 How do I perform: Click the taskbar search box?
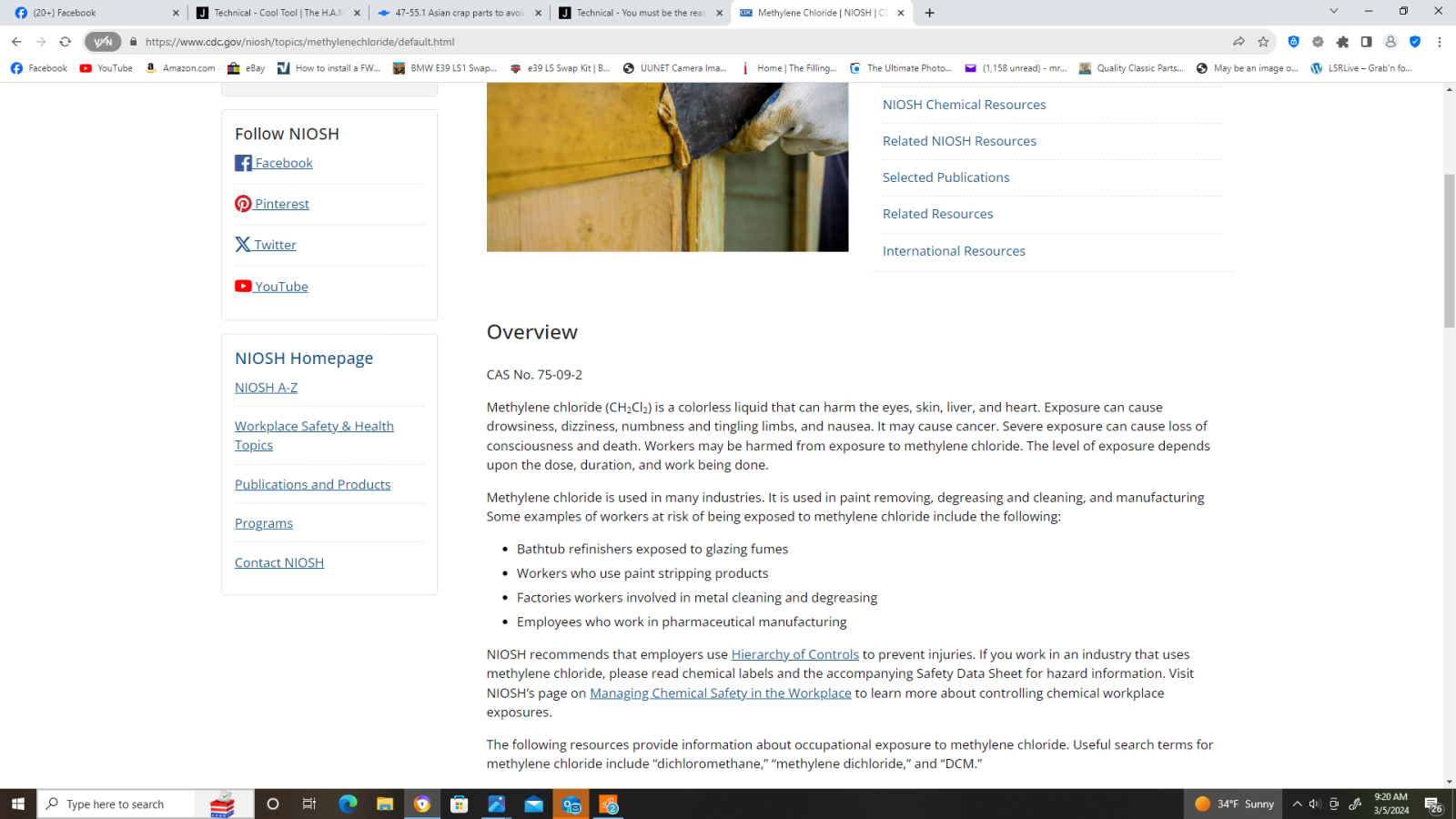pyautogui.click(x=146, y=804)
